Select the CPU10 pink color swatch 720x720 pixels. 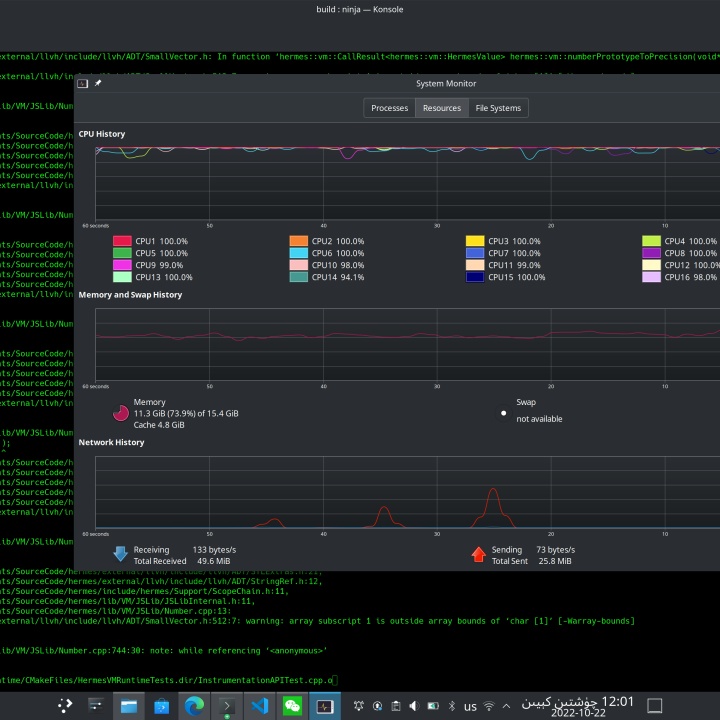298,265
